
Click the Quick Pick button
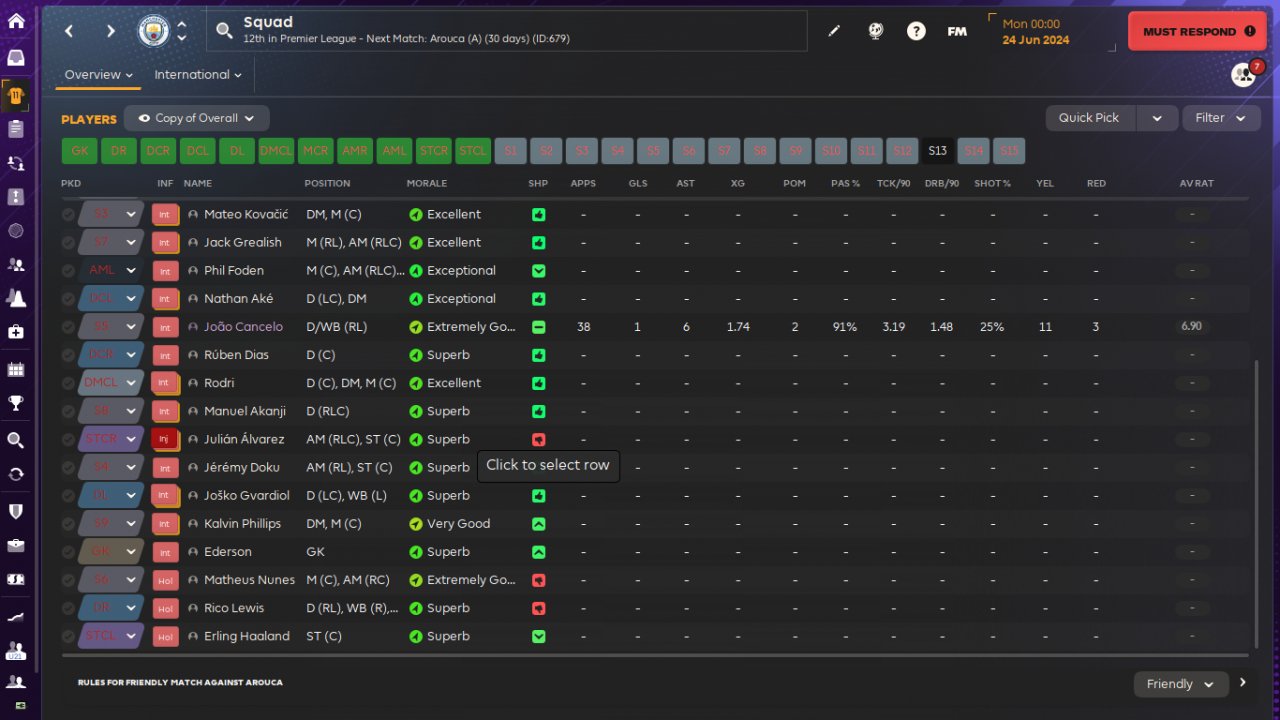(1089, 118)
